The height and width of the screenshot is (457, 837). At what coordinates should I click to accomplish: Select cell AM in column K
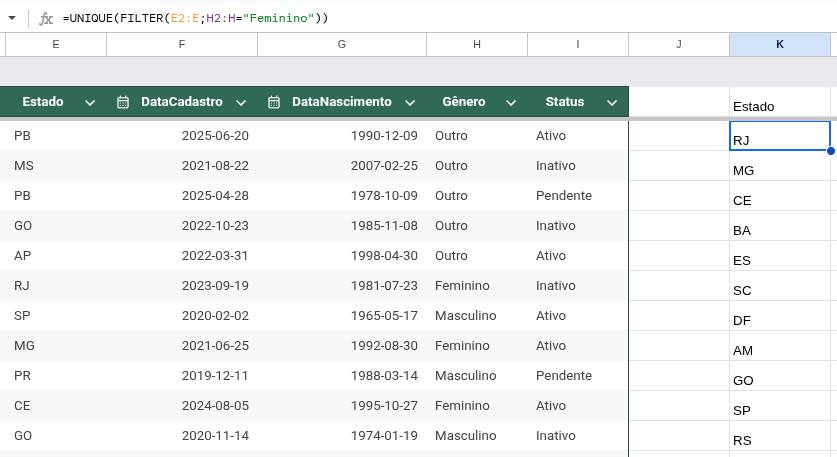tap(780, 345)
